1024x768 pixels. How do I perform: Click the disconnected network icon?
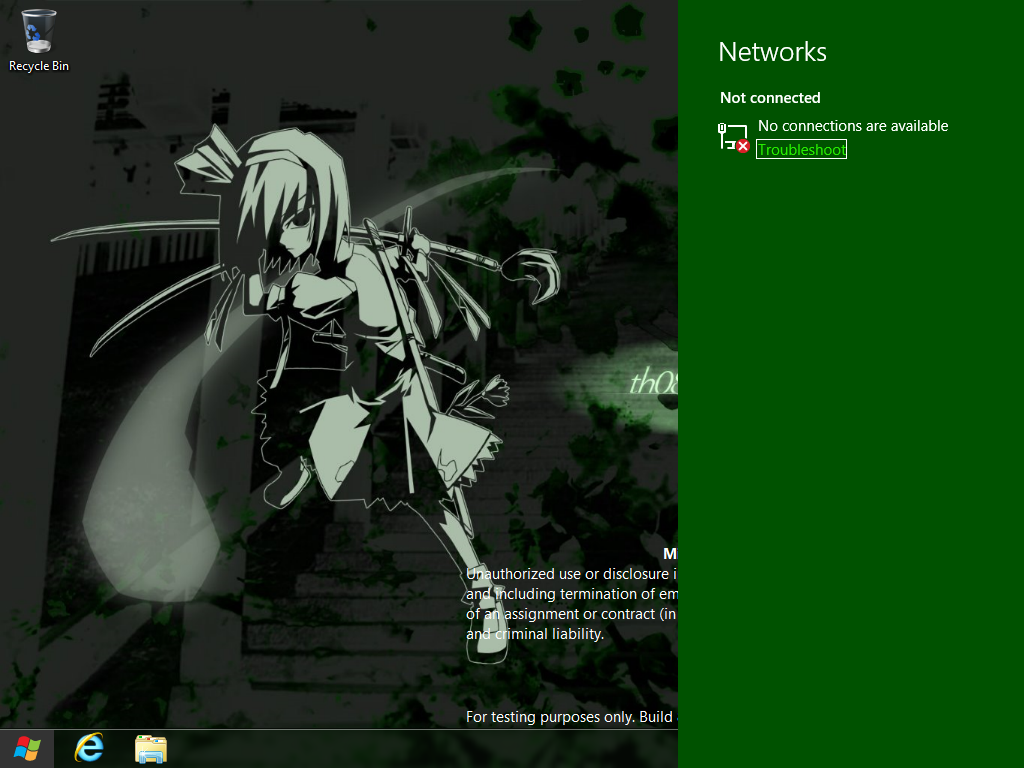click(x=733, y=137)
